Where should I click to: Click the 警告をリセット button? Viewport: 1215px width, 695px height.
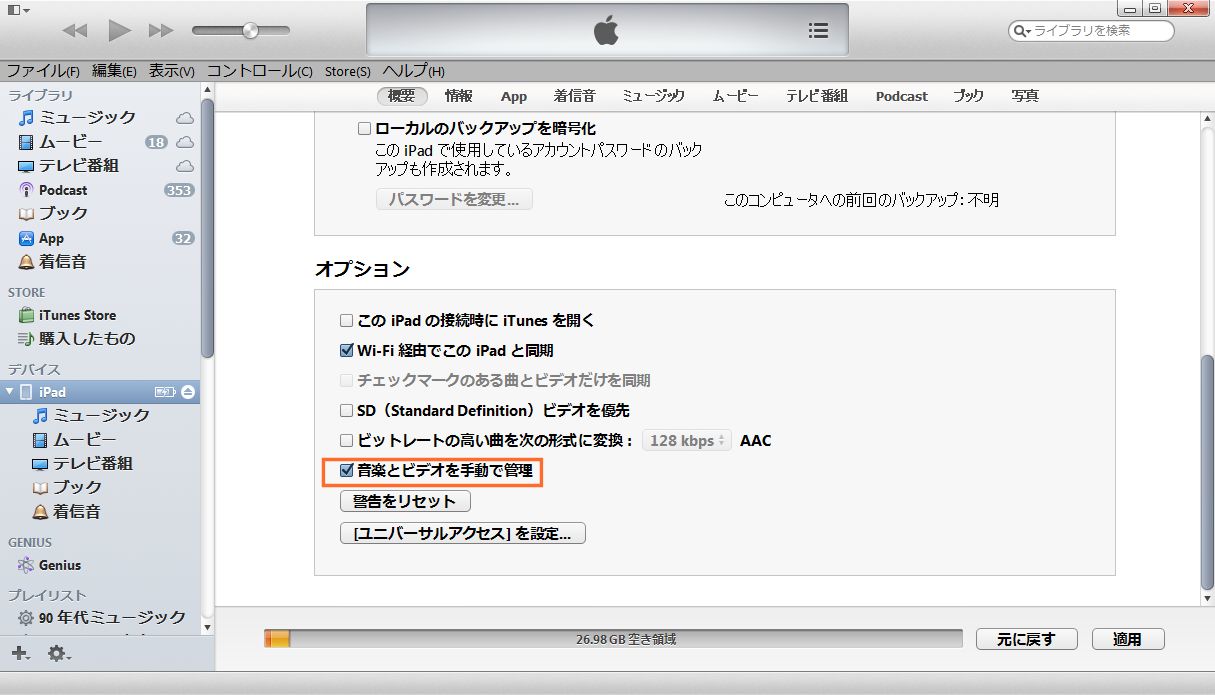[404, 501]
